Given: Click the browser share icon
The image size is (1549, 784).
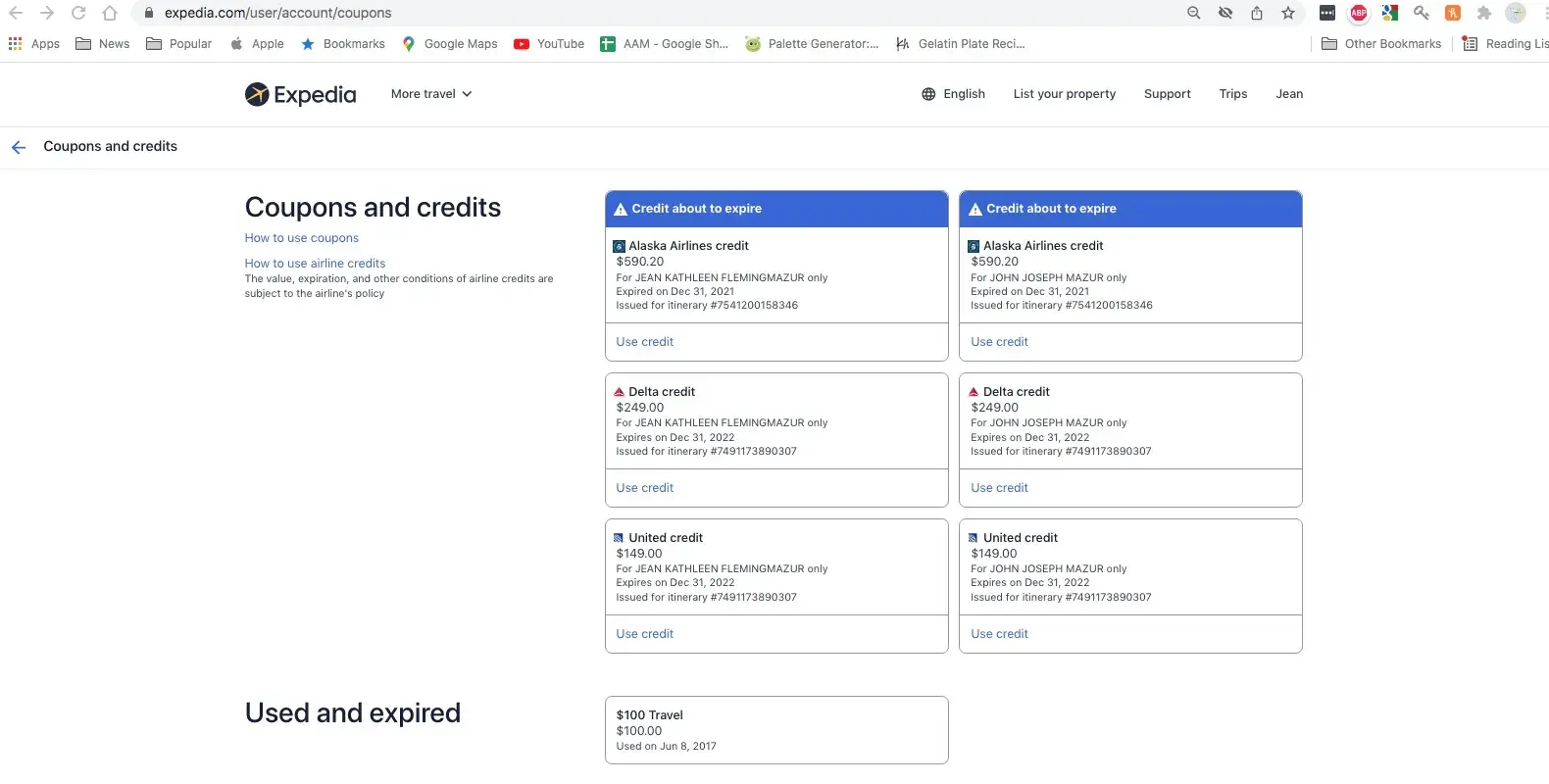Looking at the screenshot, I should pyautogui.click(x=1257, y=13).
